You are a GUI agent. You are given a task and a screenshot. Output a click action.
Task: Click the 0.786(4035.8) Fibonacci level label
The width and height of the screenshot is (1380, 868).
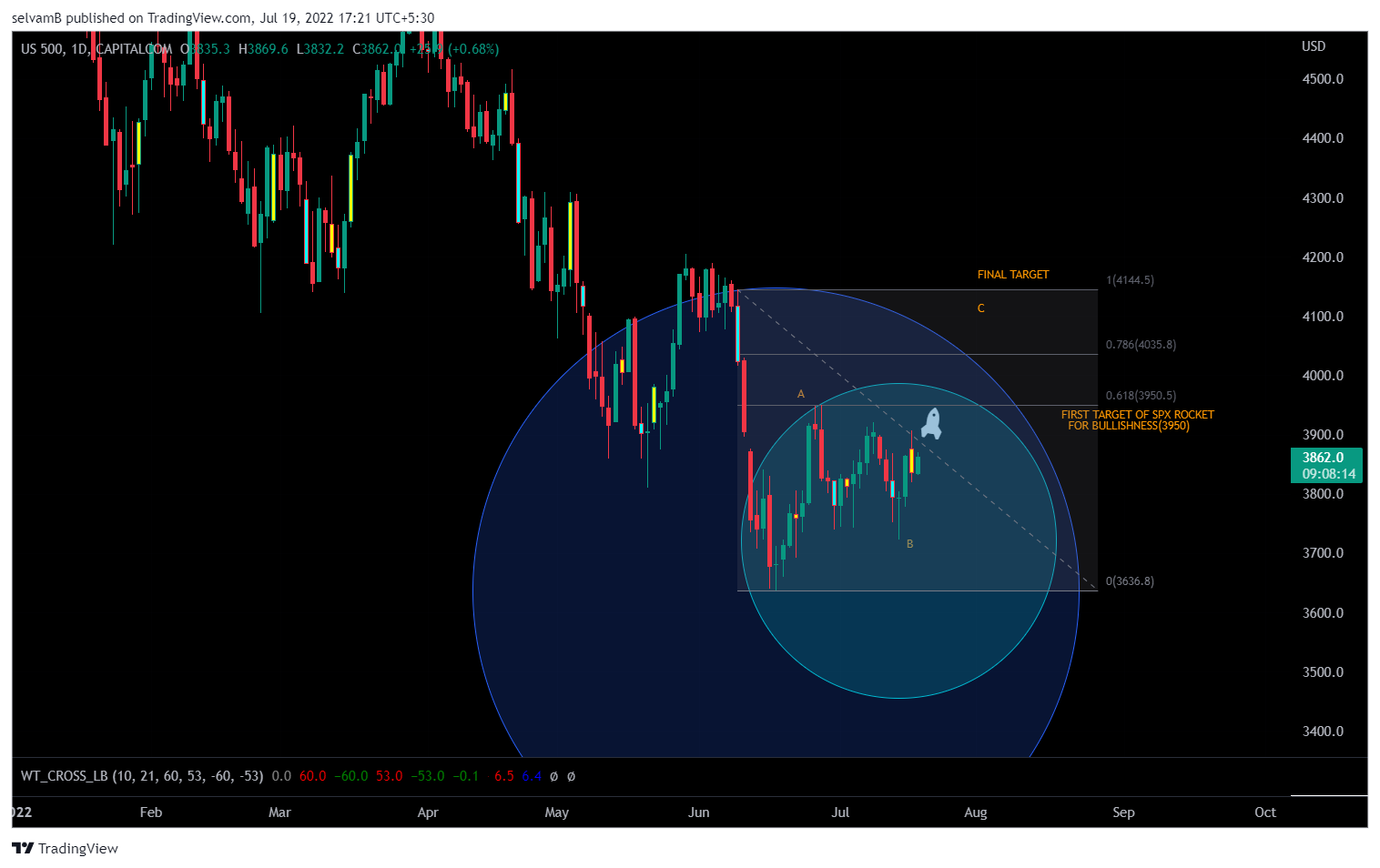1141,345
